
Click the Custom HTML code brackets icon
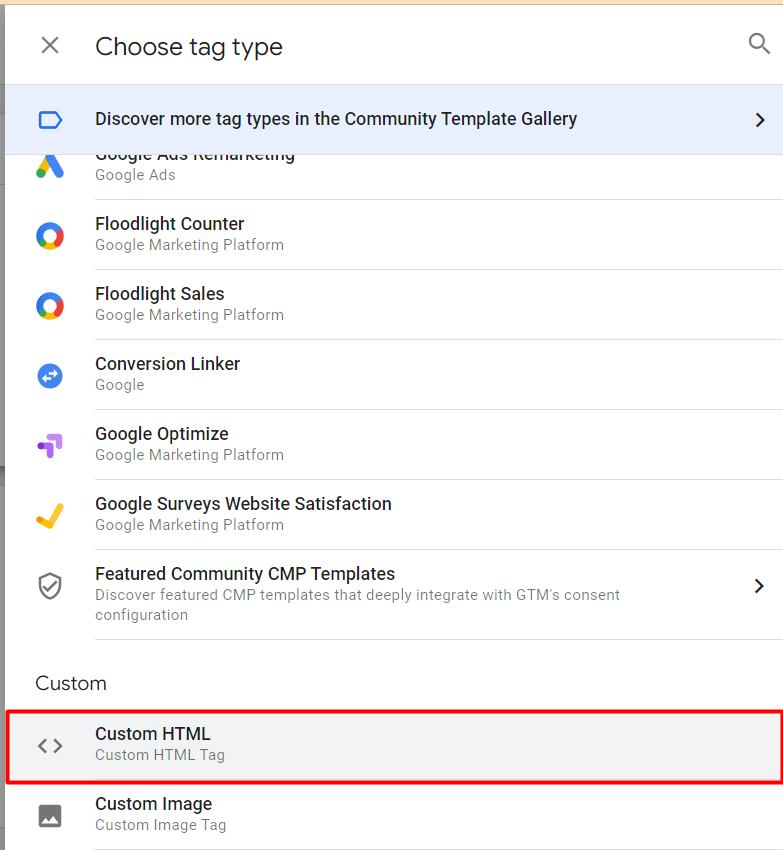click(50, 746)
